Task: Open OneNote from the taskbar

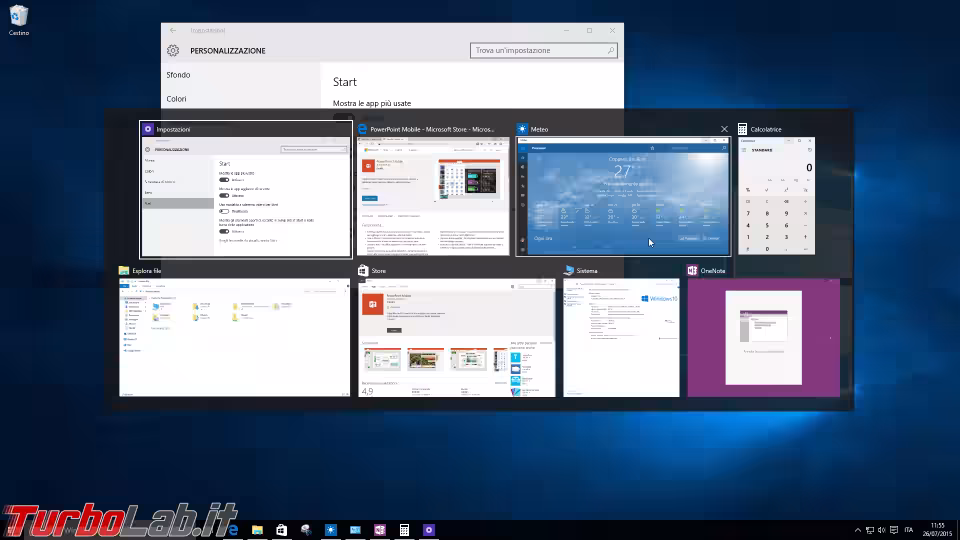Action: coord(380,530)
